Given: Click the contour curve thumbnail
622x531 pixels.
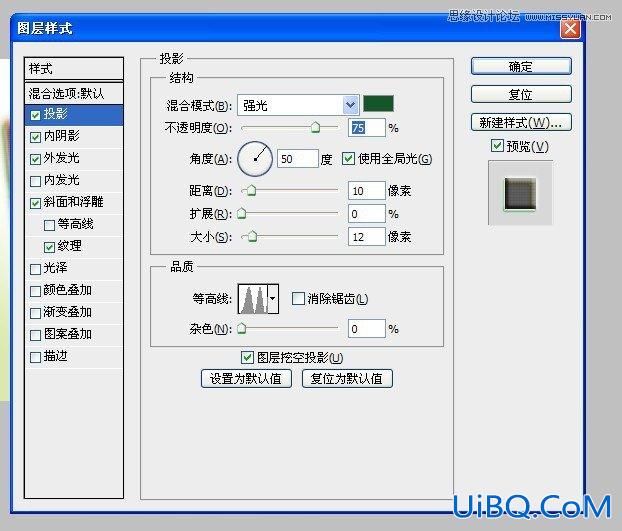Looking at the screenshot, I should click(253, 299).
